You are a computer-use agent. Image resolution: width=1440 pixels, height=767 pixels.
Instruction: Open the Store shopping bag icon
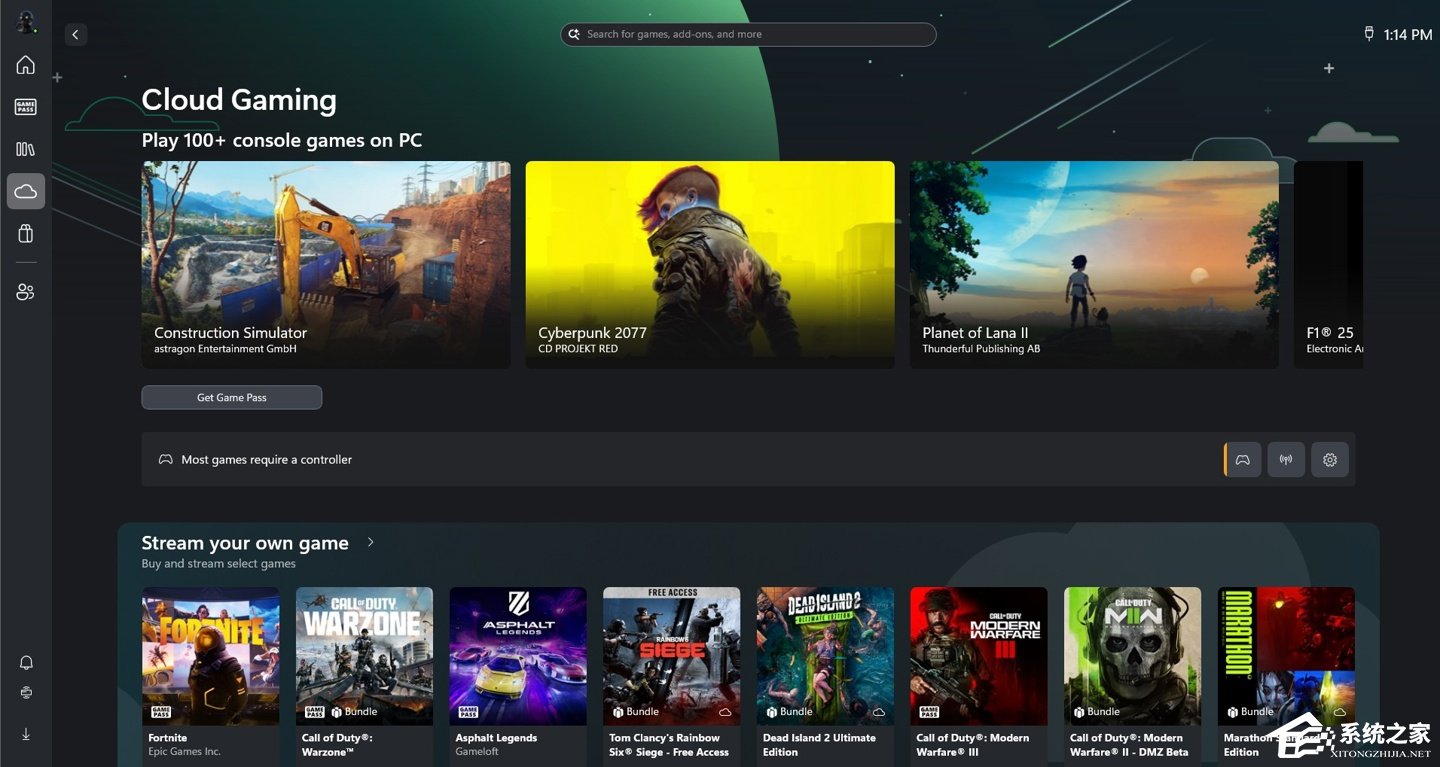tap(26, 233)
